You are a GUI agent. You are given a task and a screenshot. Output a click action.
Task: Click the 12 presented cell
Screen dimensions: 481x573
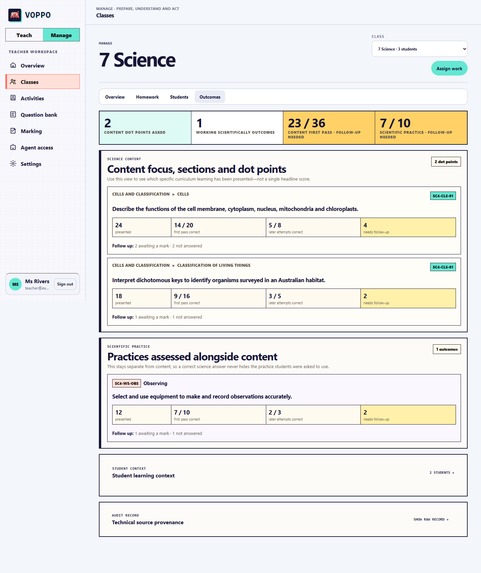pyautogui.click(x=141, y=415)
